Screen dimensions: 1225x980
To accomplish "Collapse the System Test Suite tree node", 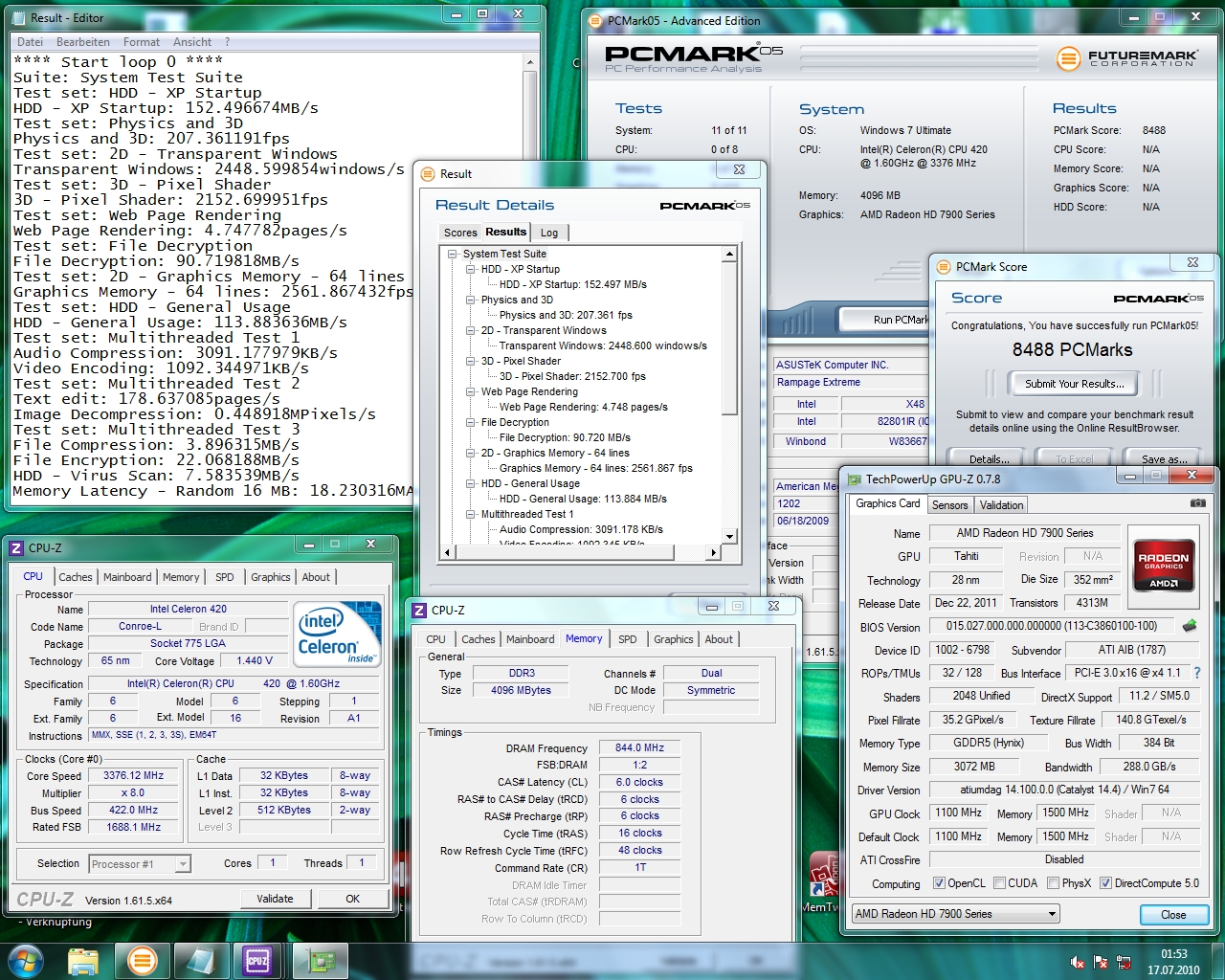I will pos(453,254).
